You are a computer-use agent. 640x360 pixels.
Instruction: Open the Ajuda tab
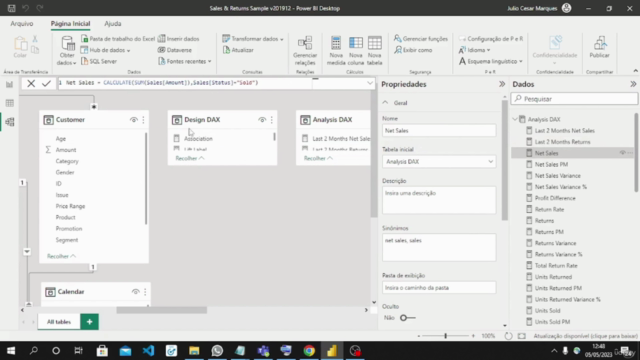click(x=113, y=24)
